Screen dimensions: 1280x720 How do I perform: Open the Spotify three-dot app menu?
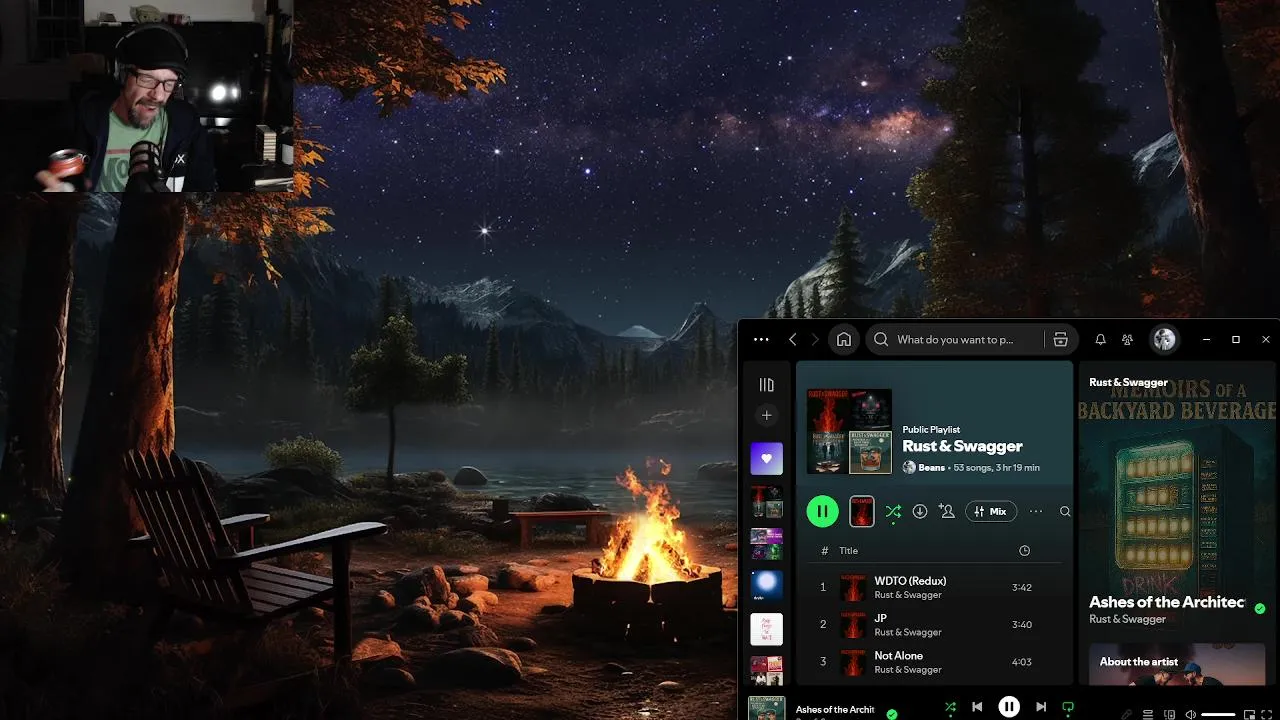point(761,340)
